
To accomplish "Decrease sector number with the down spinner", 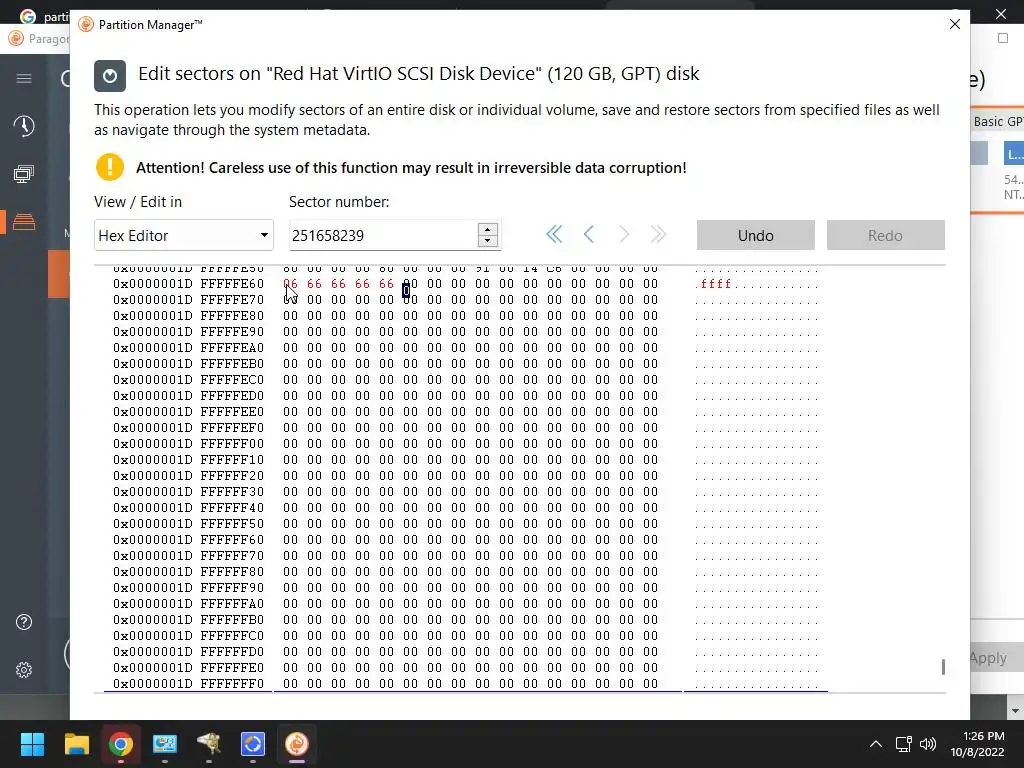I will (488, 241).
